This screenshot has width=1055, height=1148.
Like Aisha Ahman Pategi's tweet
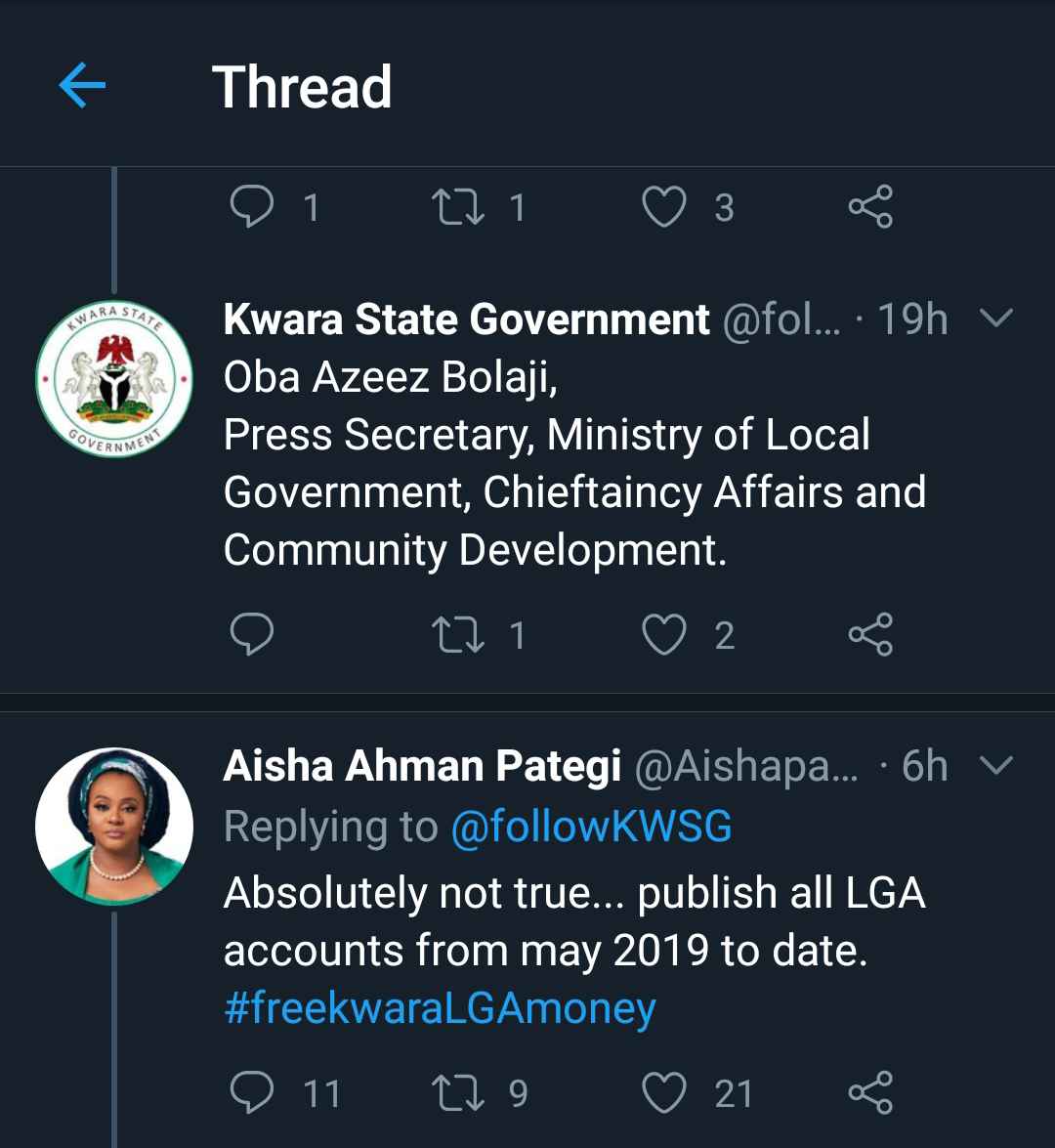click(x=664, y=1092)
